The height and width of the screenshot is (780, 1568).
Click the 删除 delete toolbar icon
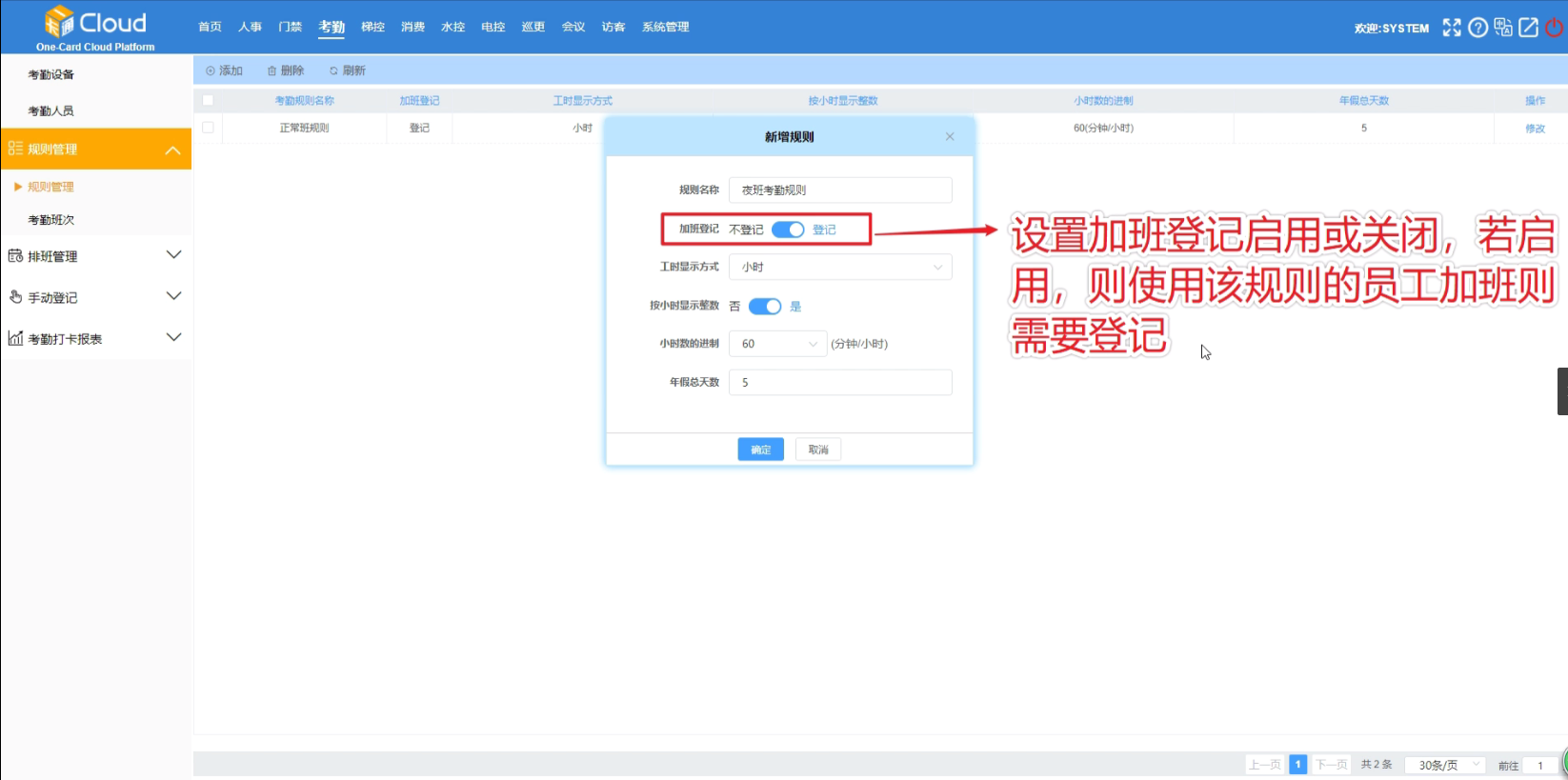(272, 70)
